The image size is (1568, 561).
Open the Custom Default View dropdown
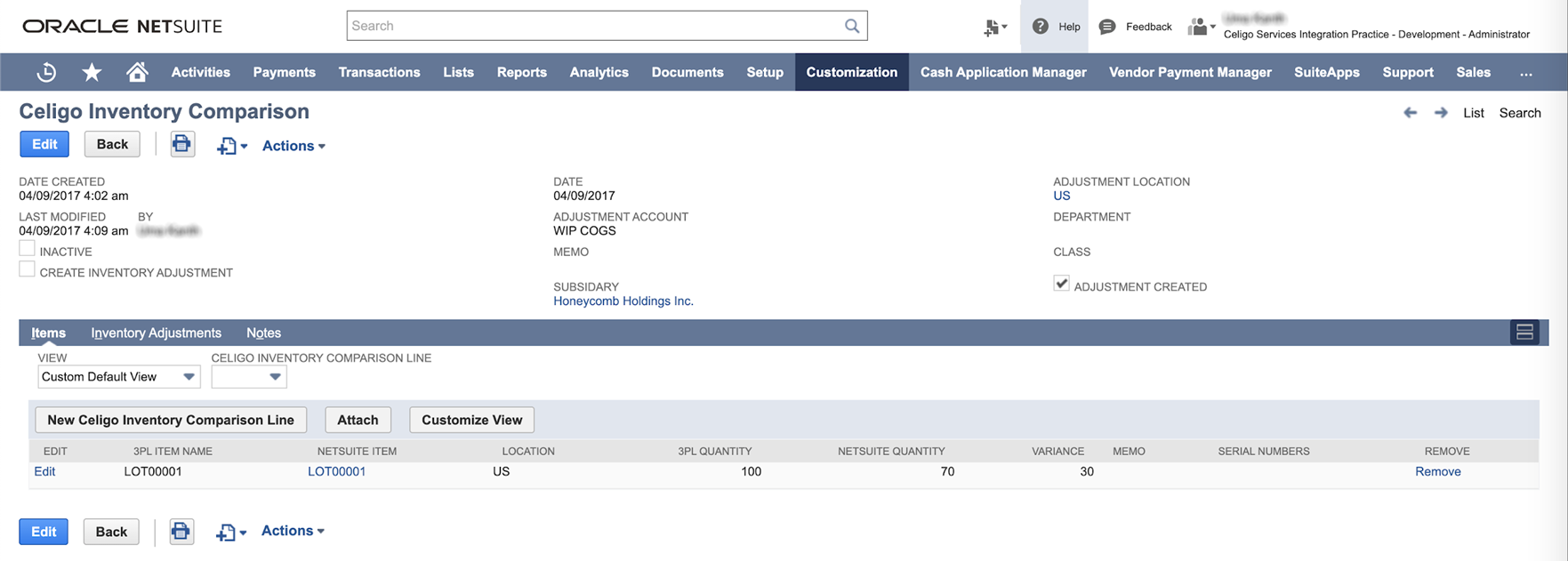(x=118, y=377)
